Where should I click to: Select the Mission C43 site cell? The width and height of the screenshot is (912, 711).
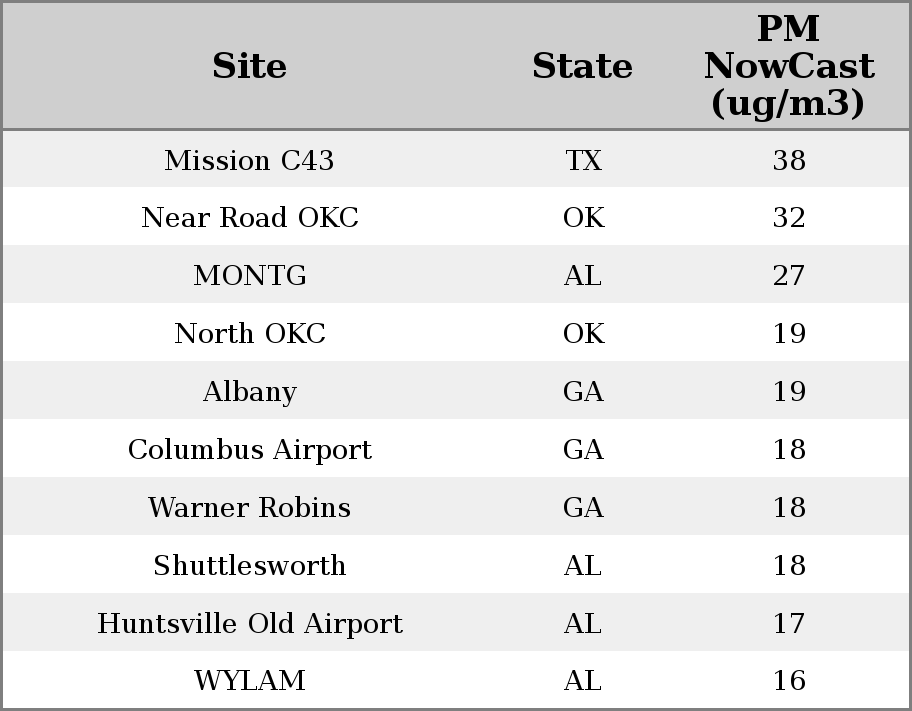click(x=249, y=160)
